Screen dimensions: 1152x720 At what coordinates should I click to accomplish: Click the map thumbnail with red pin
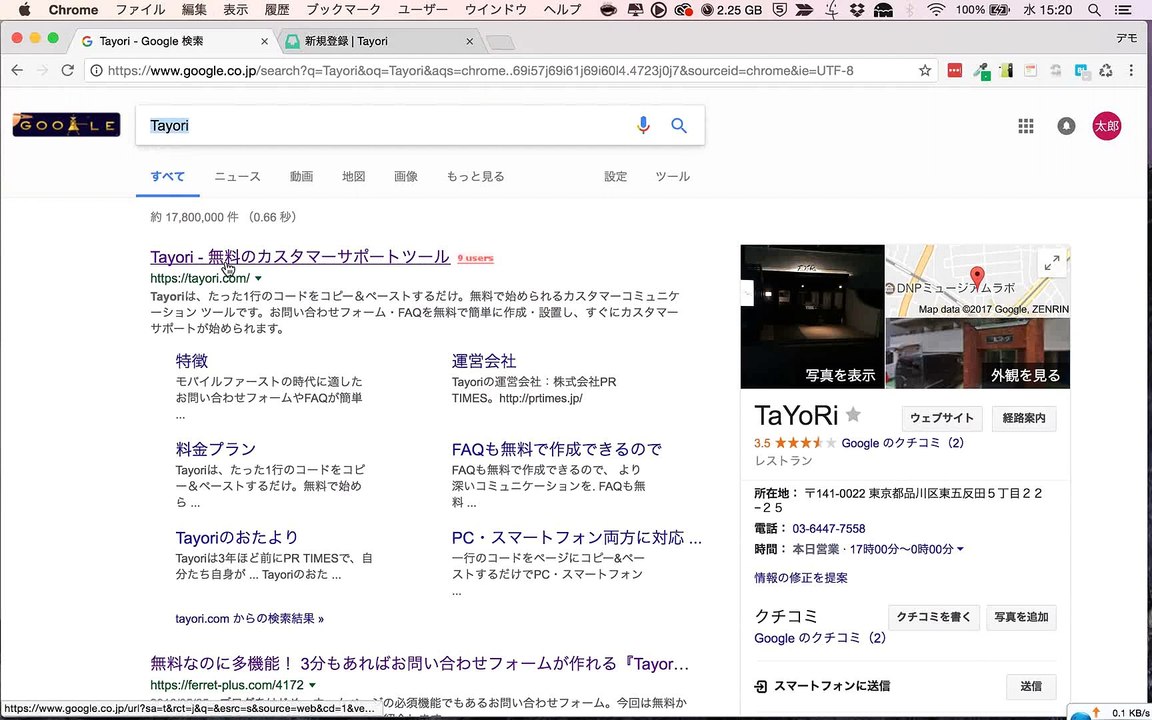tap(978, 281)
